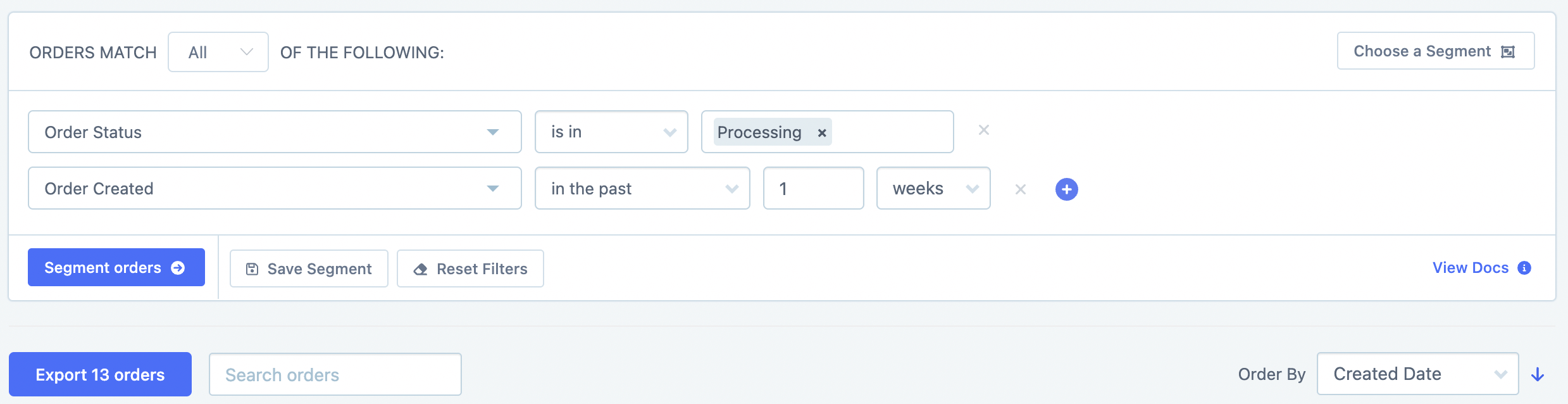The height and width of the screenshot is (404, 1568).
Task: Click the eraser icon on Reset Filters
Action: coord(420,268)
